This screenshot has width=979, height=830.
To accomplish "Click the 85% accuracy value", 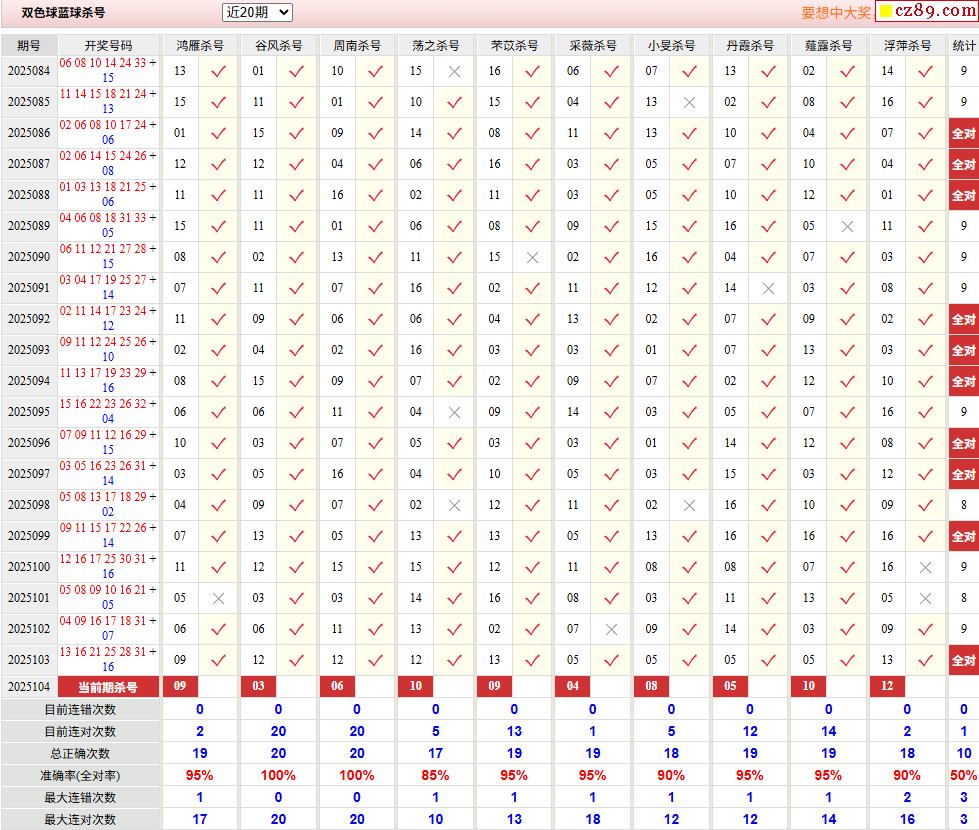I will coord(435,776).
